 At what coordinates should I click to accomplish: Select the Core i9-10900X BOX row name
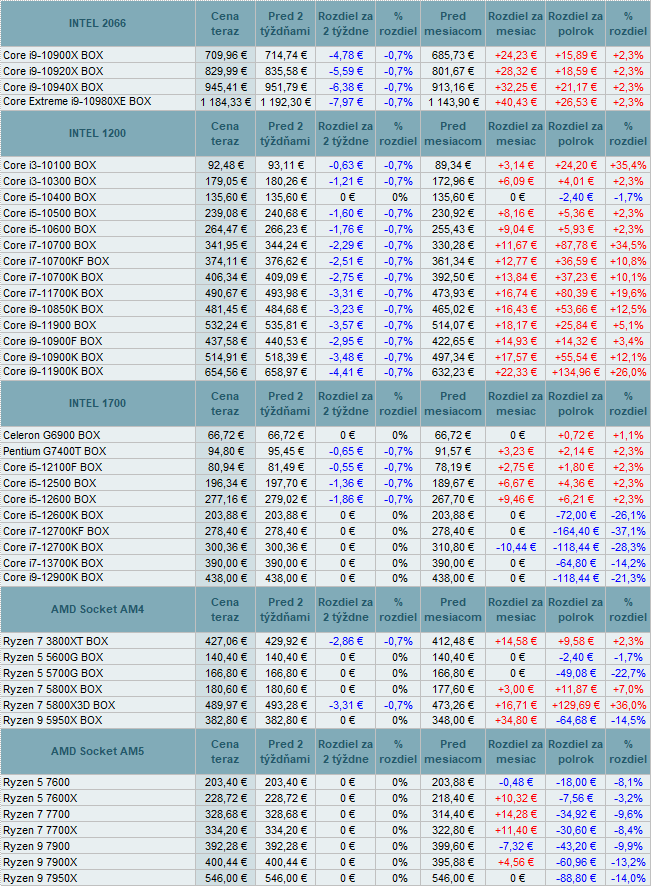53,55
